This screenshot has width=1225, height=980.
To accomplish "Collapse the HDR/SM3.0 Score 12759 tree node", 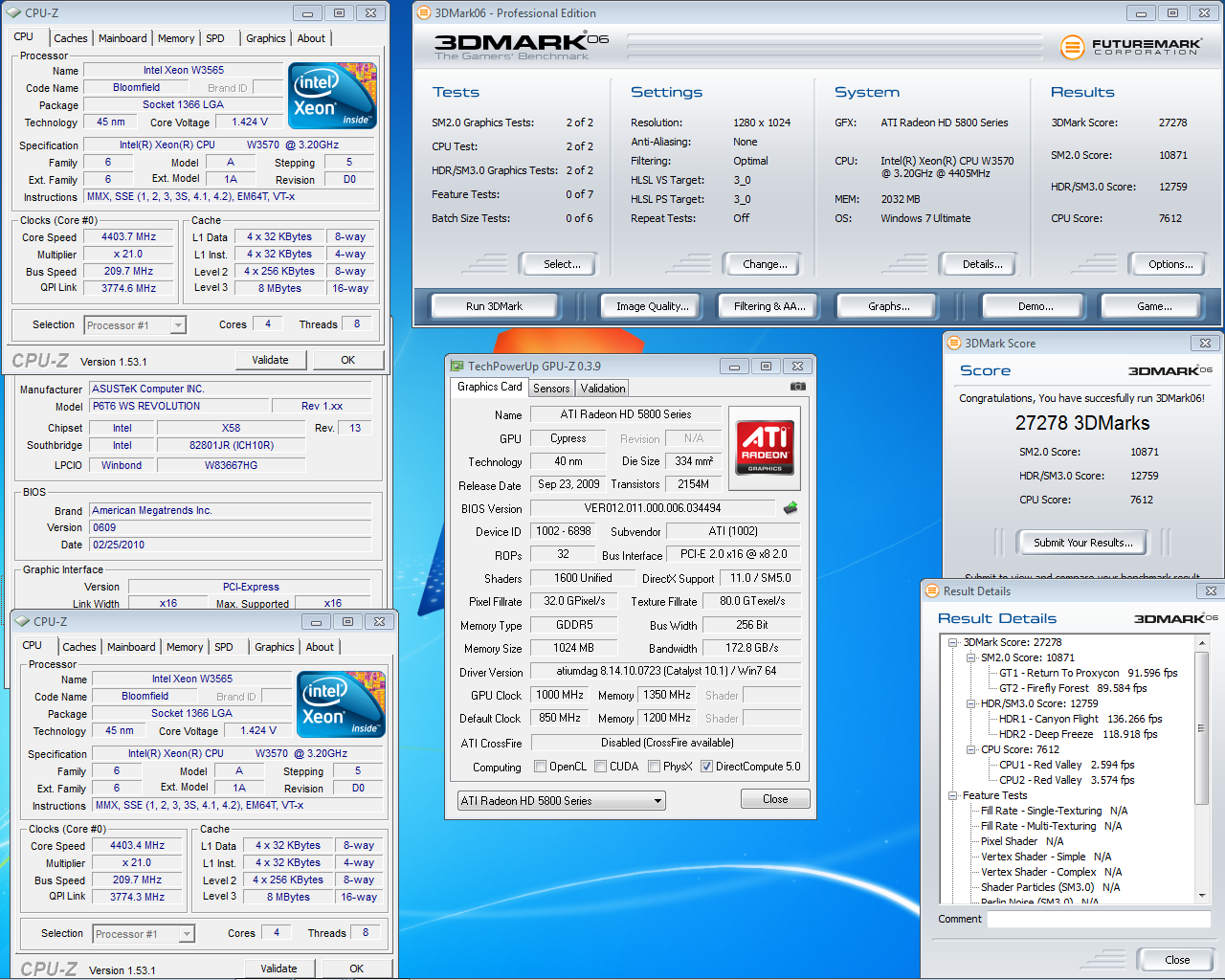I will (970, 703).
